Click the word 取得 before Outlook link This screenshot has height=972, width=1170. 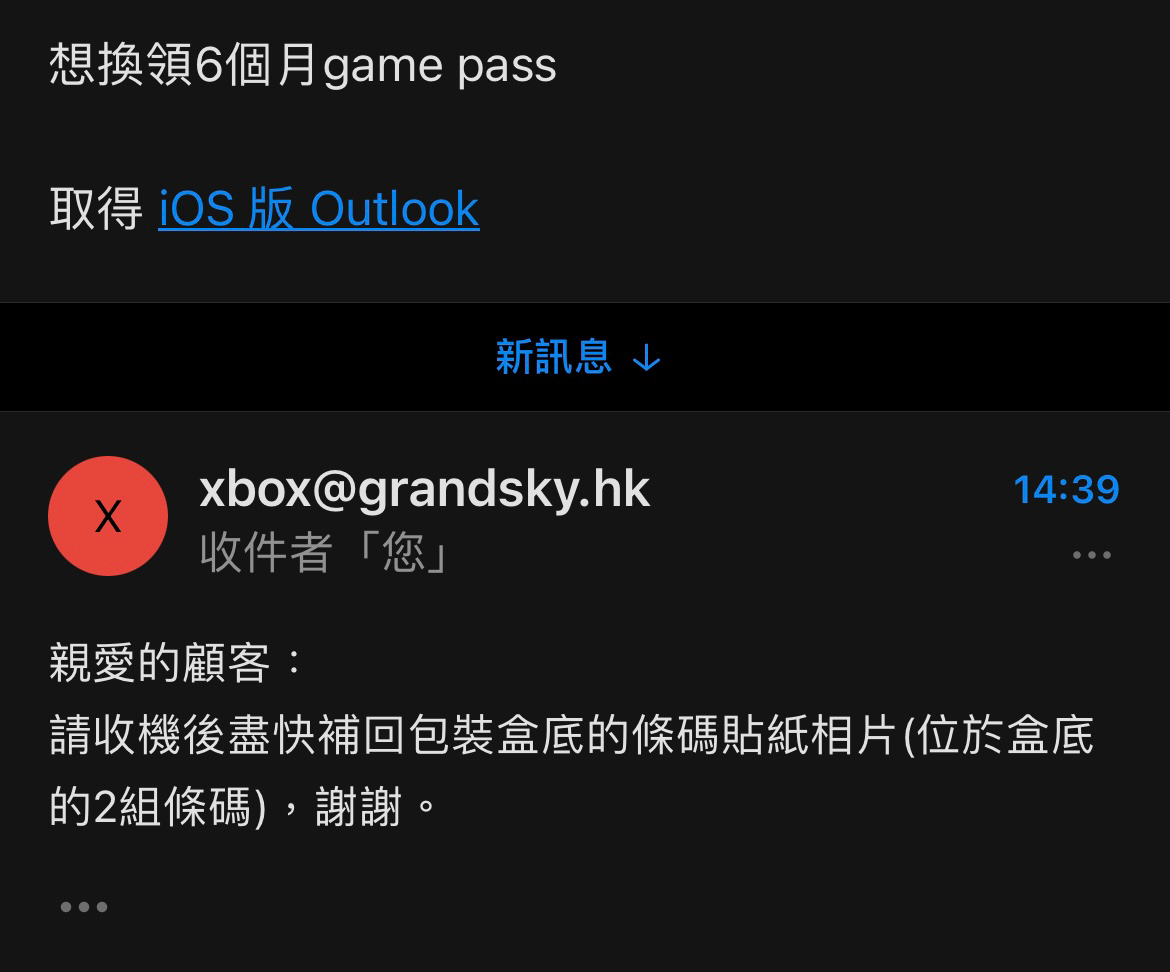tap(96, 209)
